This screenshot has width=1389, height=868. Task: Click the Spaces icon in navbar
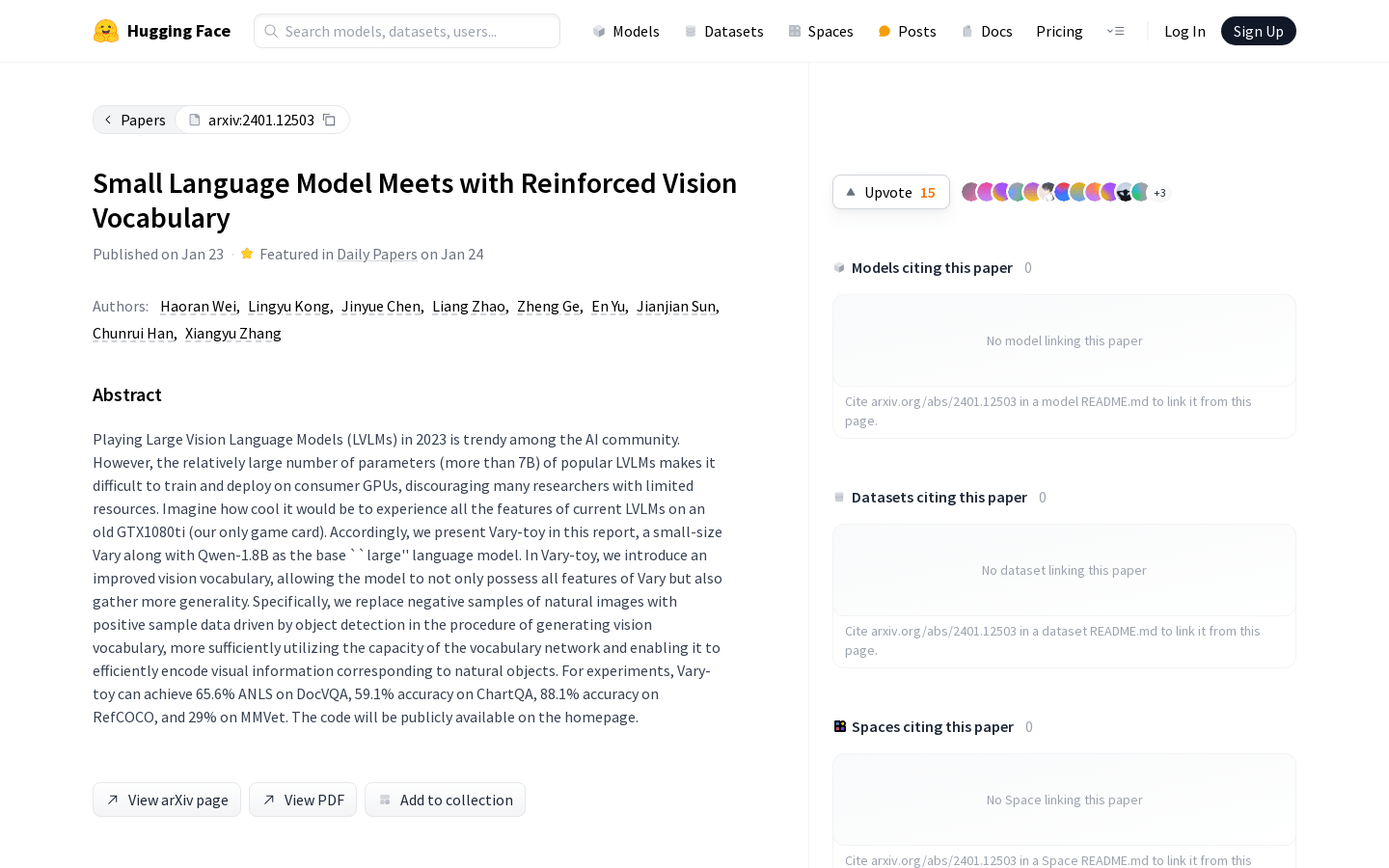click(795, 31)
